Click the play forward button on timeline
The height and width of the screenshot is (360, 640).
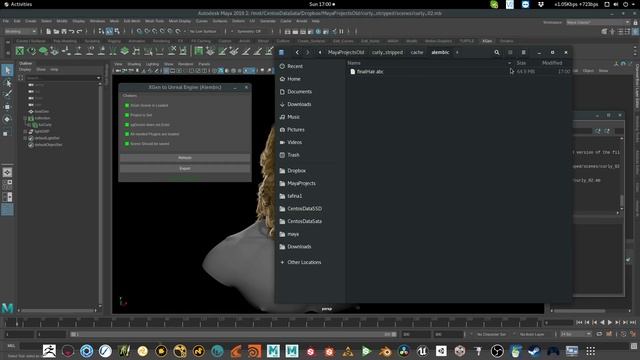610,322
